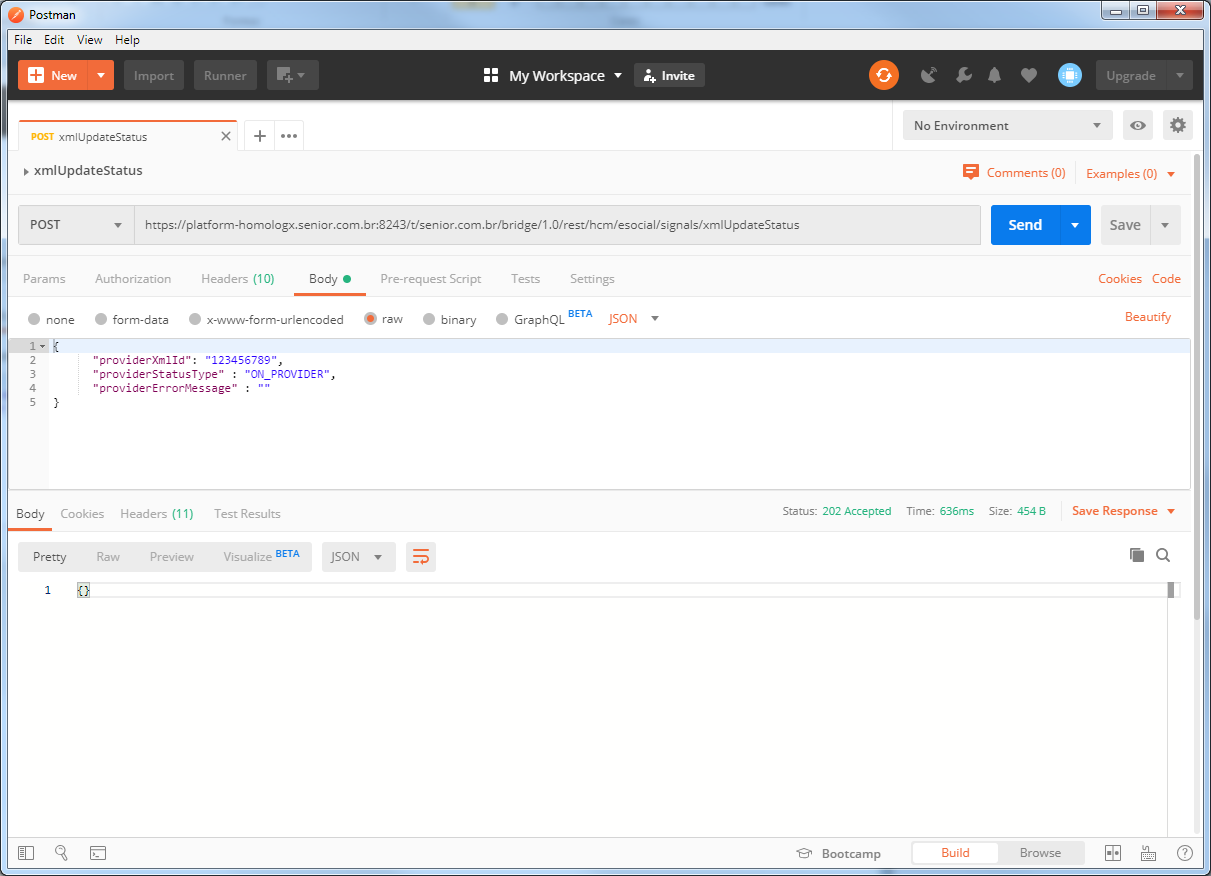Open manage environments gear icon
The image size is (1211, 876).
(1178, 125)
